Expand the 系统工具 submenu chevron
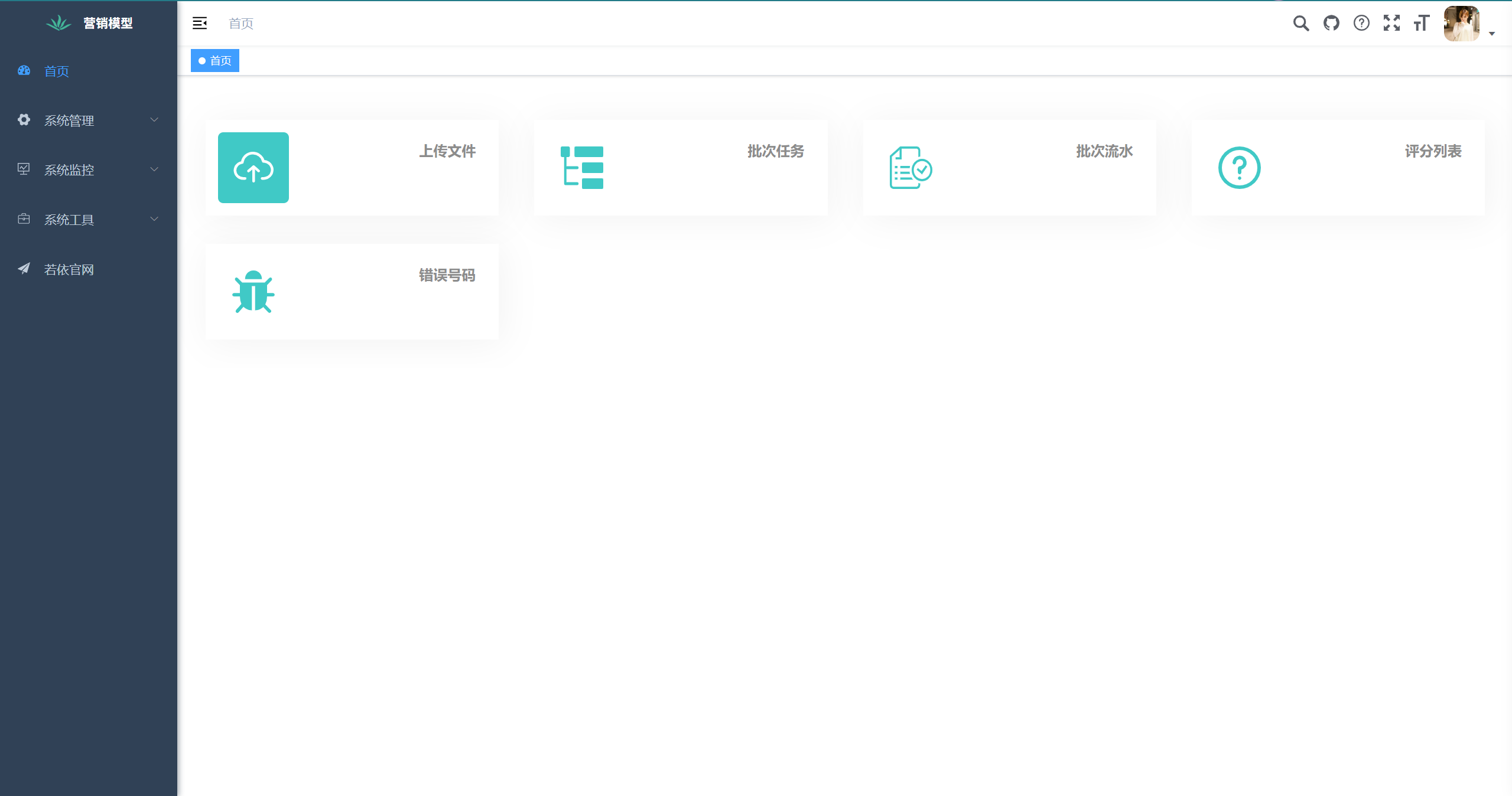This screenshot has height=796, width=1512. coord(154,219)
